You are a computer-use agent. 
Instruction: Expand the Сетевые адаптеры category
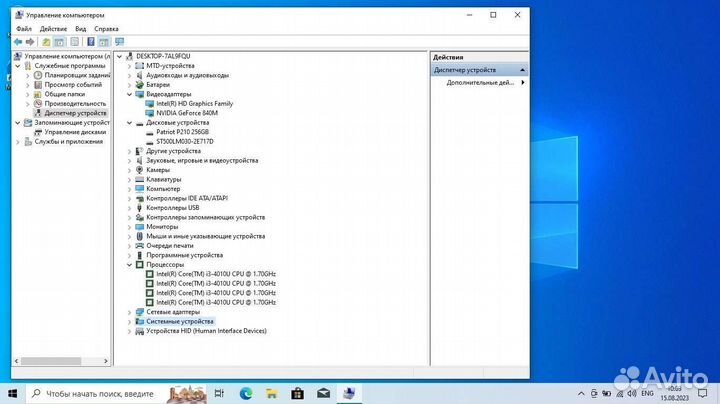click(130, 312)
